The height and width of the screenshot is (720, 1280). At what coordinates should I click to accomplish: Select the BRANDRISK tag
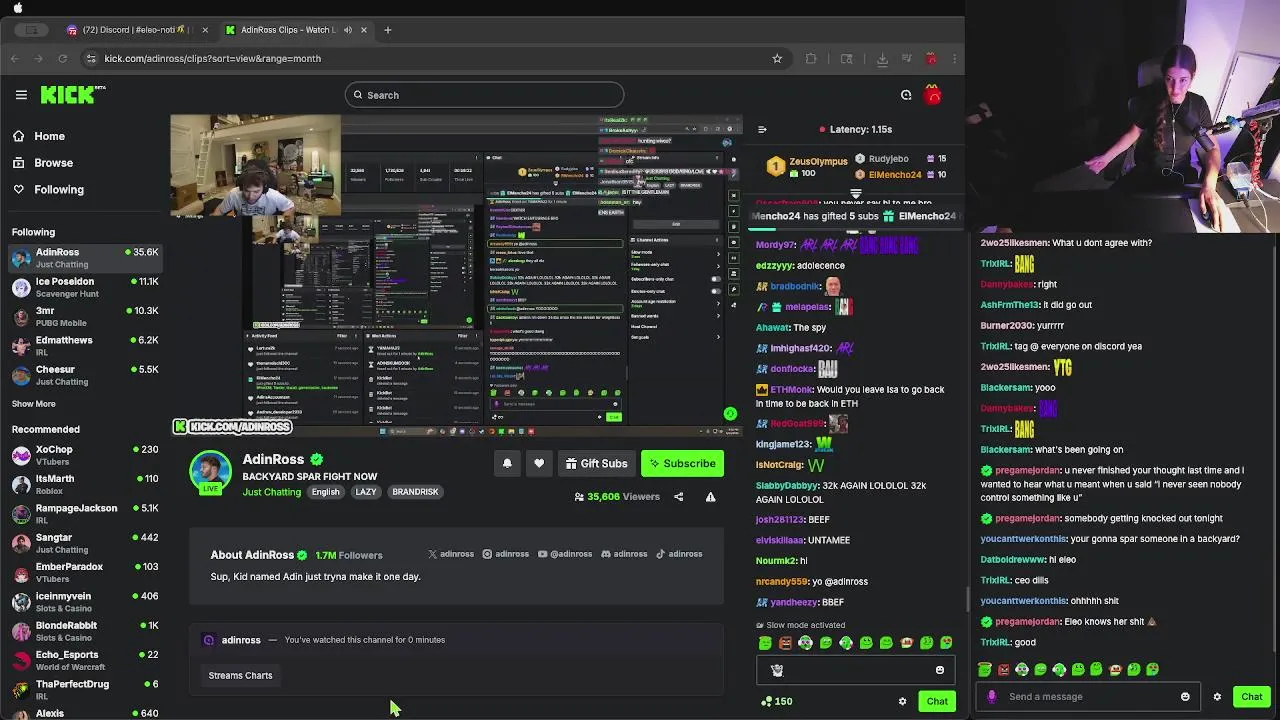(x=415, y=492)
